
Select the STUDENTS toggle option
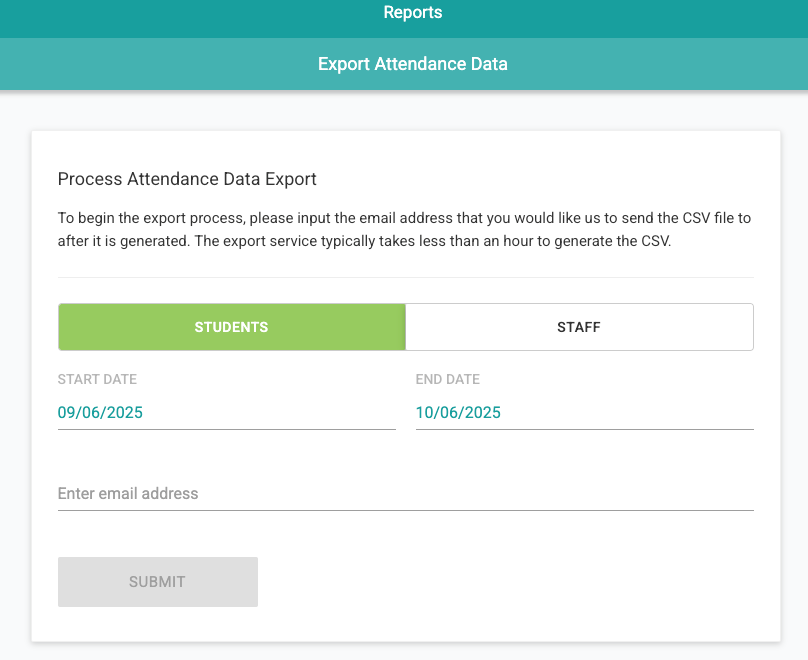click(x=231, y=327)
